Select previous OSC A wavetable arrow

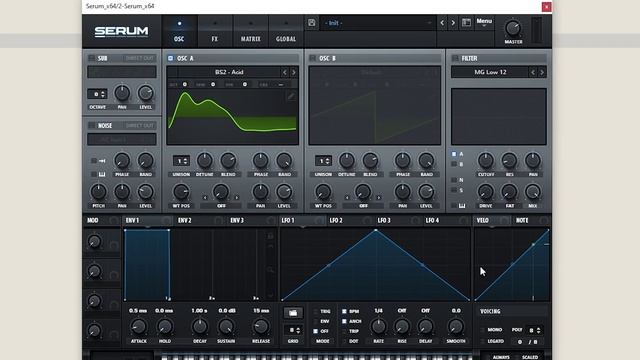pos(284,72)
